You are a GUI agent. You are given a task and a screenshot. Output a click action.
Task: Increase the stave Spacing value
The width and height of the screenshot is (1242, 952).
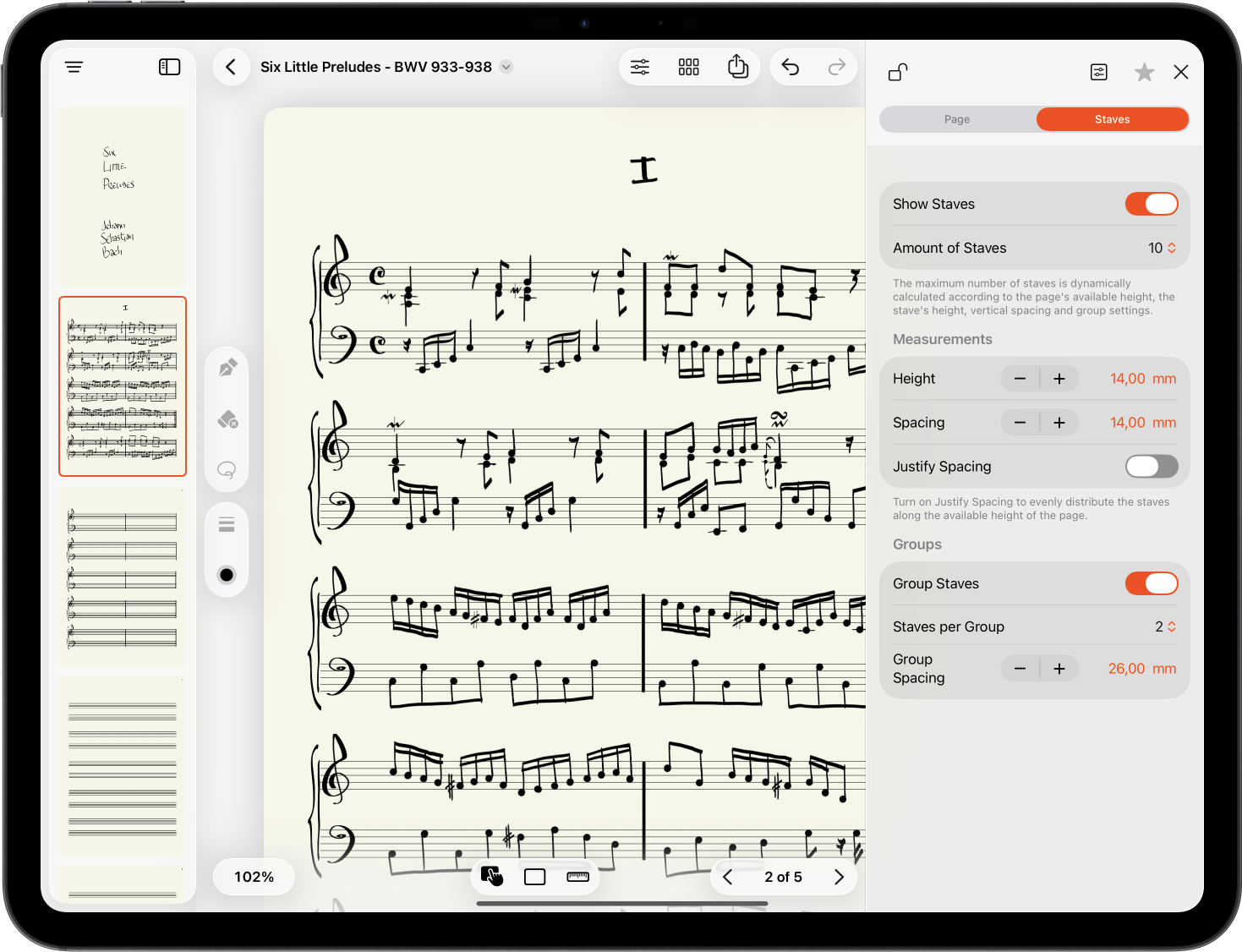1059,423
